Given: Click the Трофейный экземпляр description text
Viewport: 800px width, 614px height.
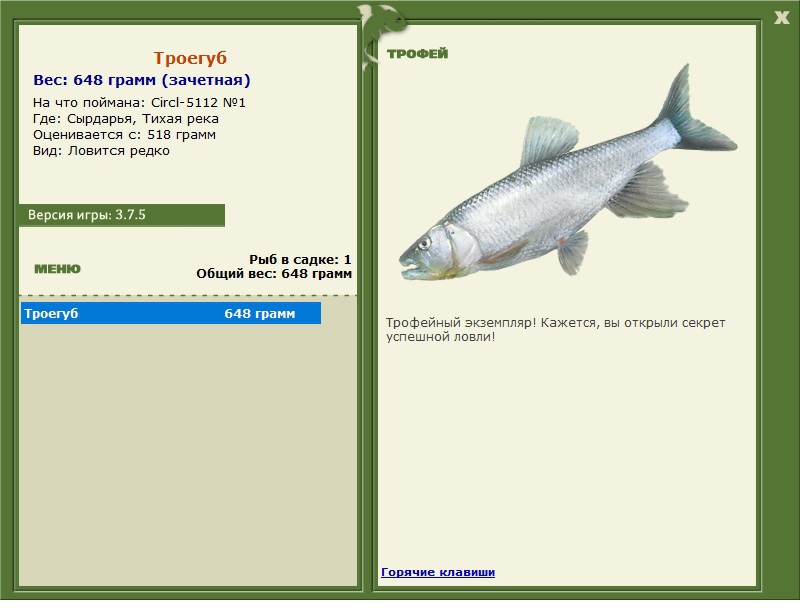Looking at the screenshot, I should (555, 330).
